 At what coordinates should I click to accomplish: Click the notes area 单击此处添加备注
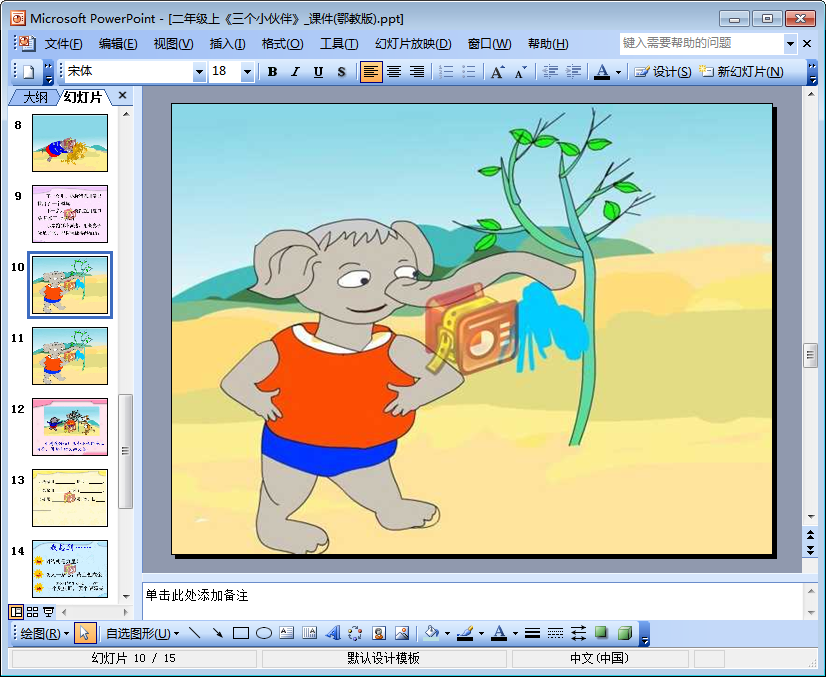(472, 601)
